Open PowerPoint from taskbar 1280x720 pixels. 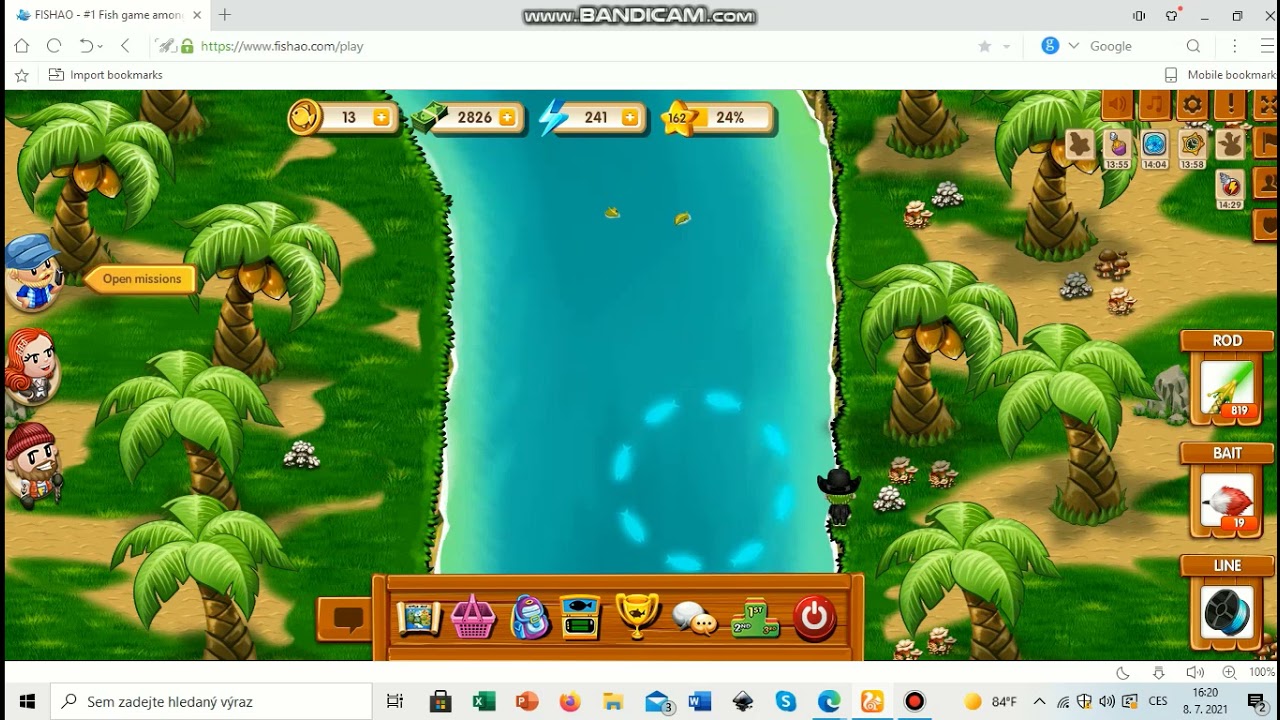point(527,702)
